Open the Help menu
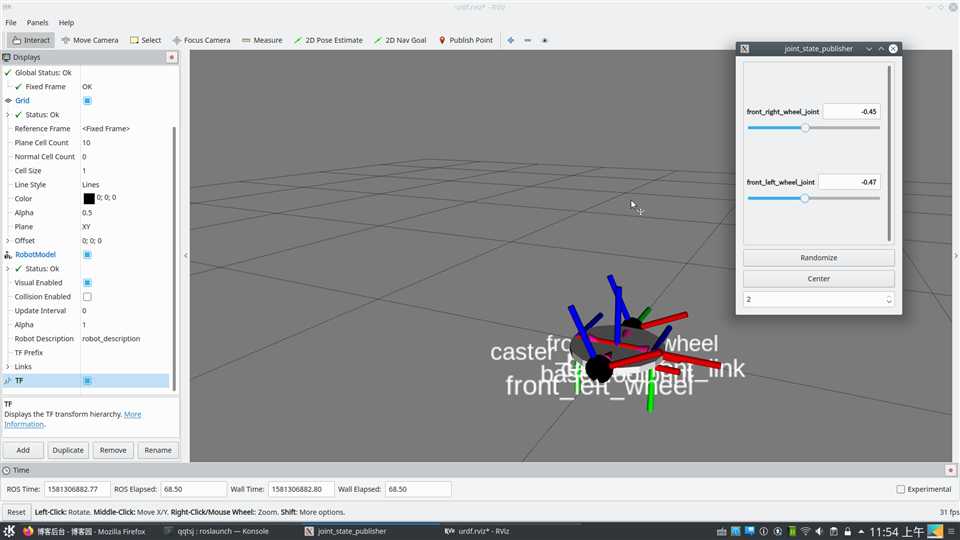This screenshot has width=960, height=540. 66,23
